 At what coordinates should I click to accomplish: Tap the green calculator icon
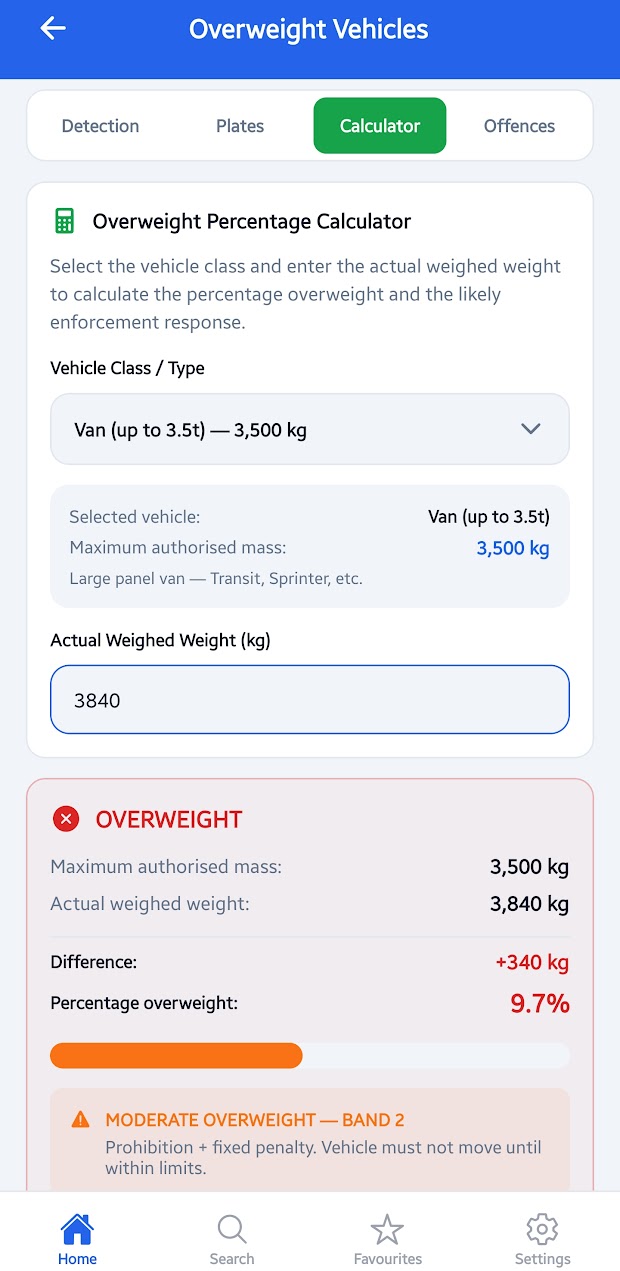pyautogui.click(x=65, y=221)
